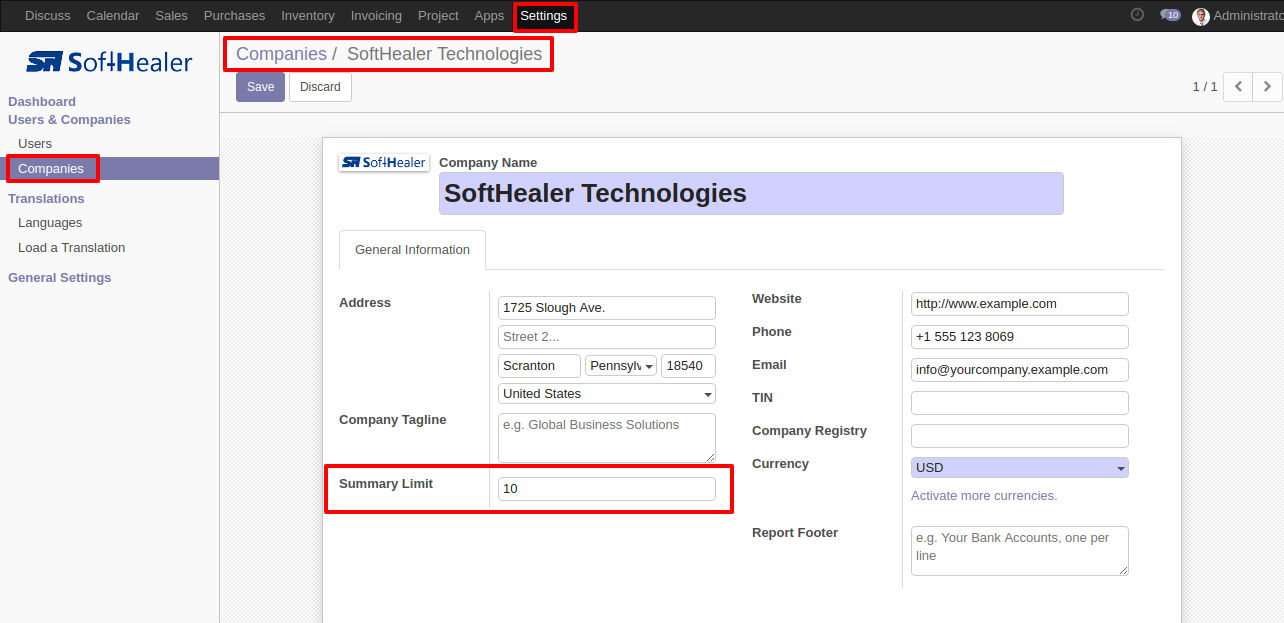The image size is (1284, 623).
Task: Click the company logo thumbnail in form
Action: pos(384,162)
